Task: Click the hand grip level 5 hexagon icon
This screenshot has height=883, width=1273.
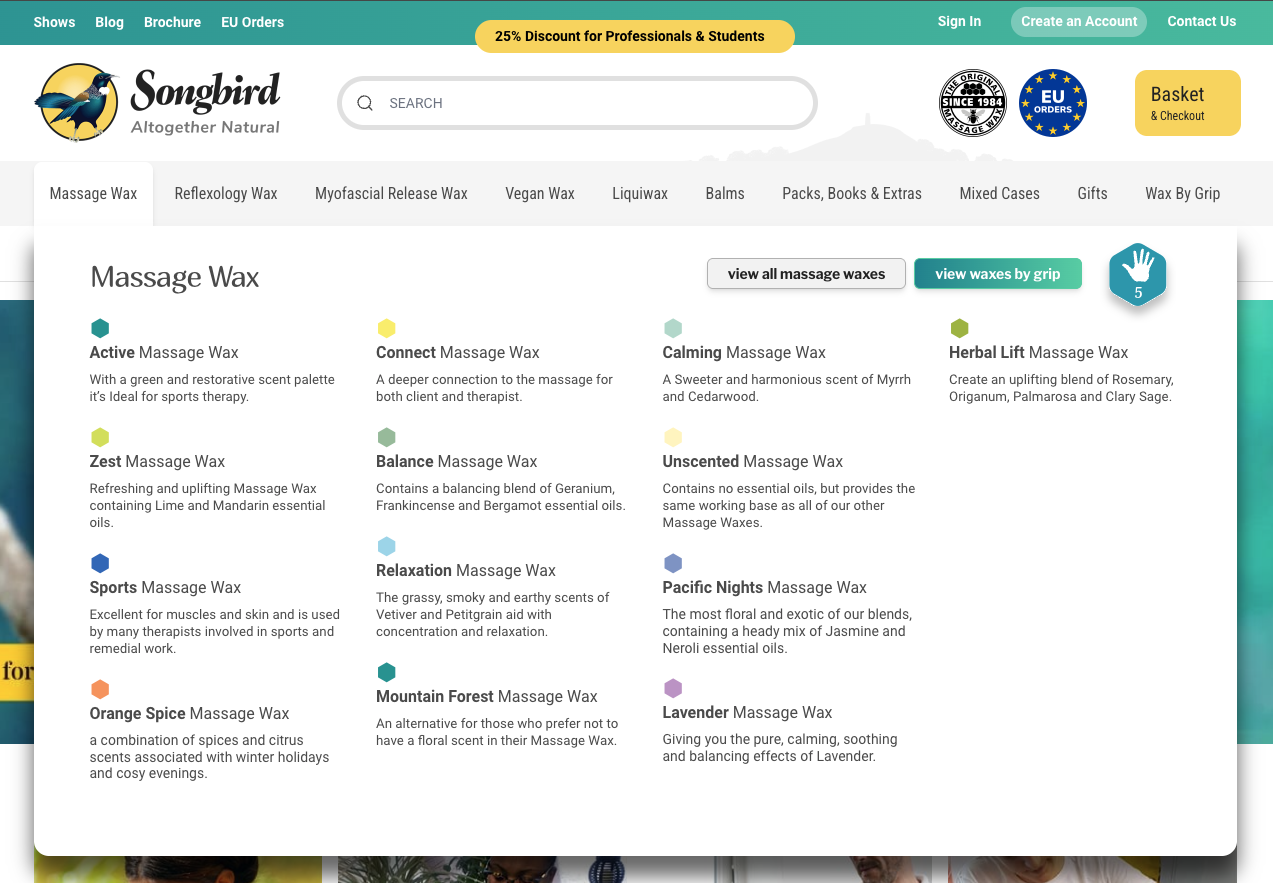Action: tap(1137, 274)
